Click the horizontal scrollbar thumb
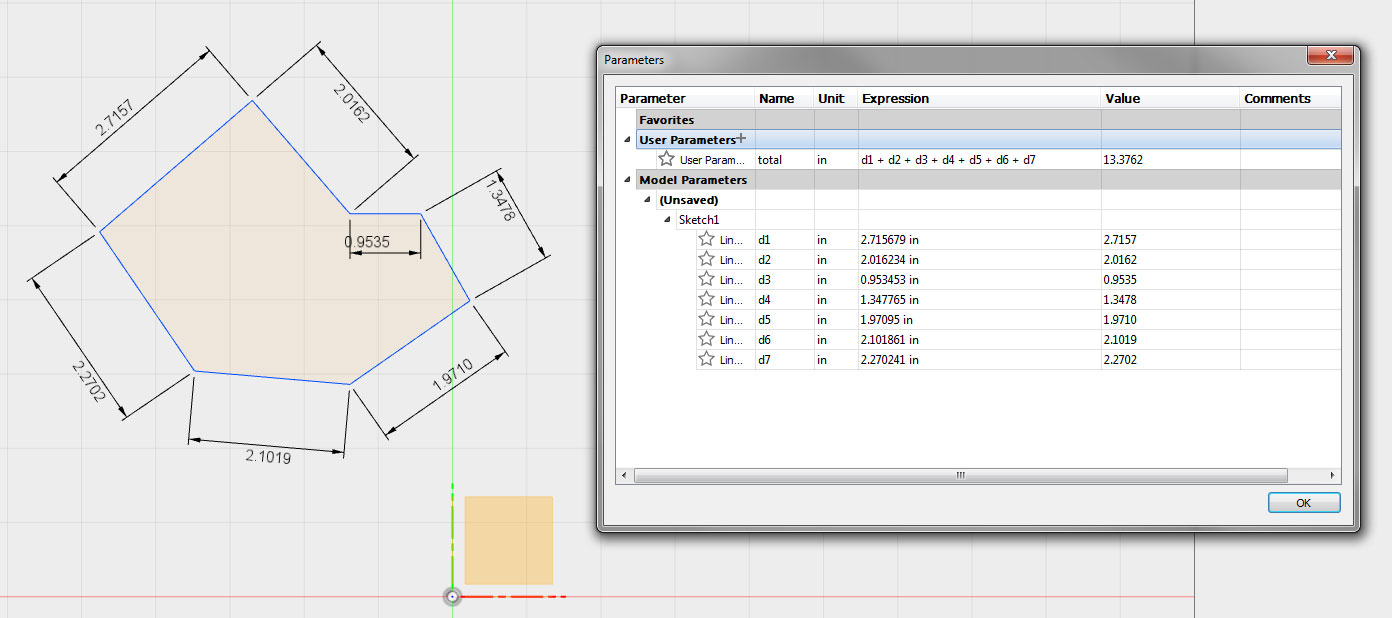 point(960,475)
